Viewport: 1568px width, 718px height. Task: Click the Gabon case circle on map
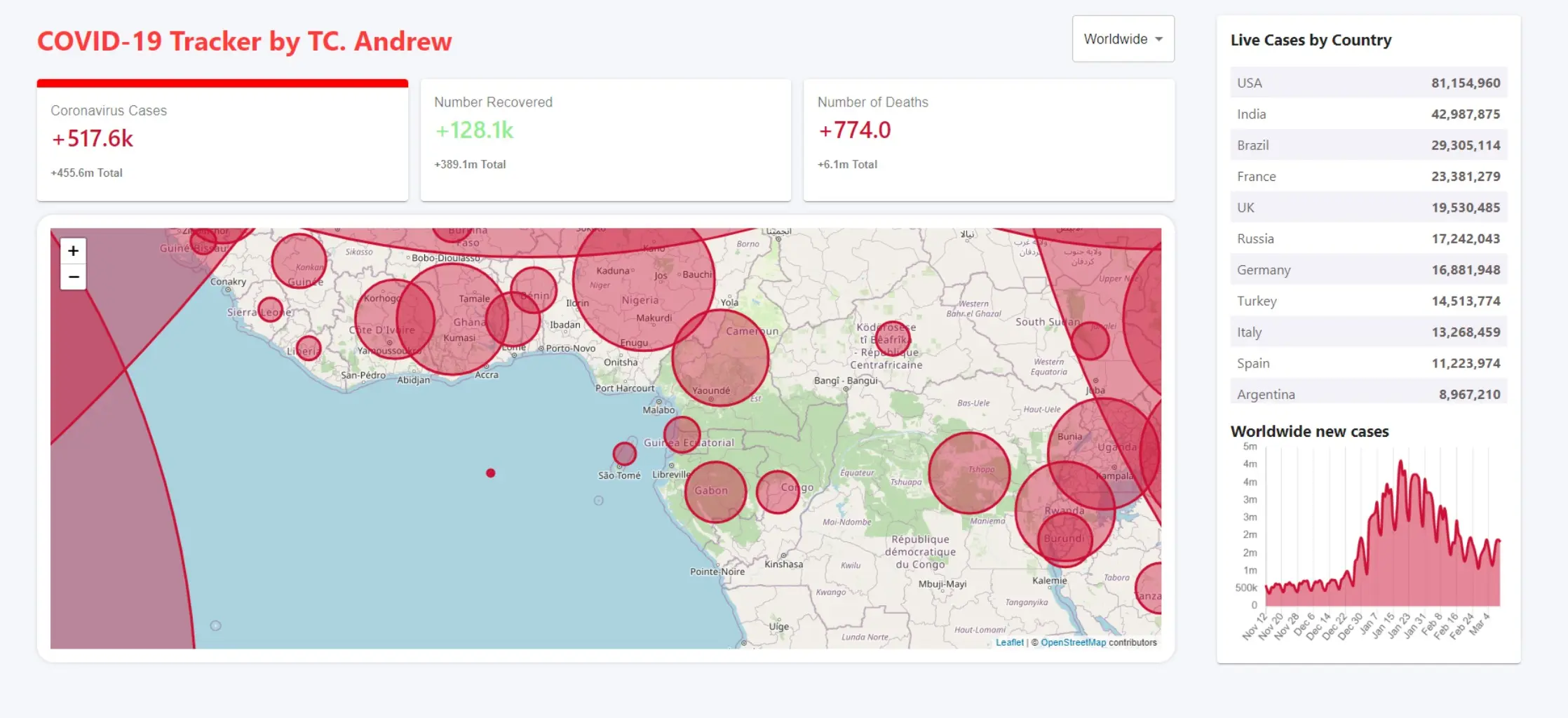pos(715,492)
